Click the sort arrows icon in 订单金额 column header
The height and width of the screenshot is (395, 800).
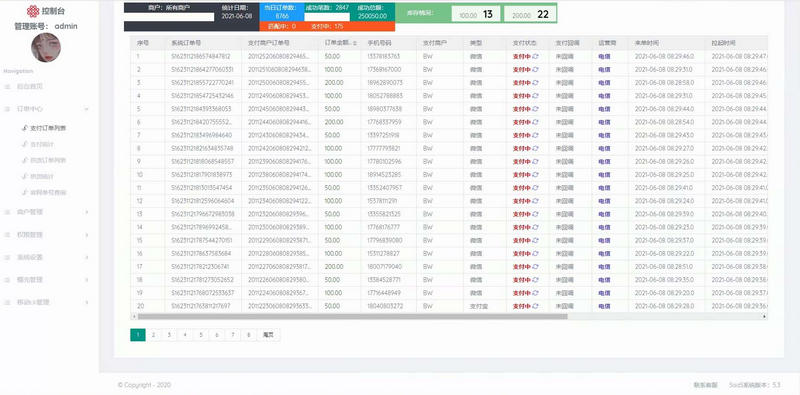(355, 43)
